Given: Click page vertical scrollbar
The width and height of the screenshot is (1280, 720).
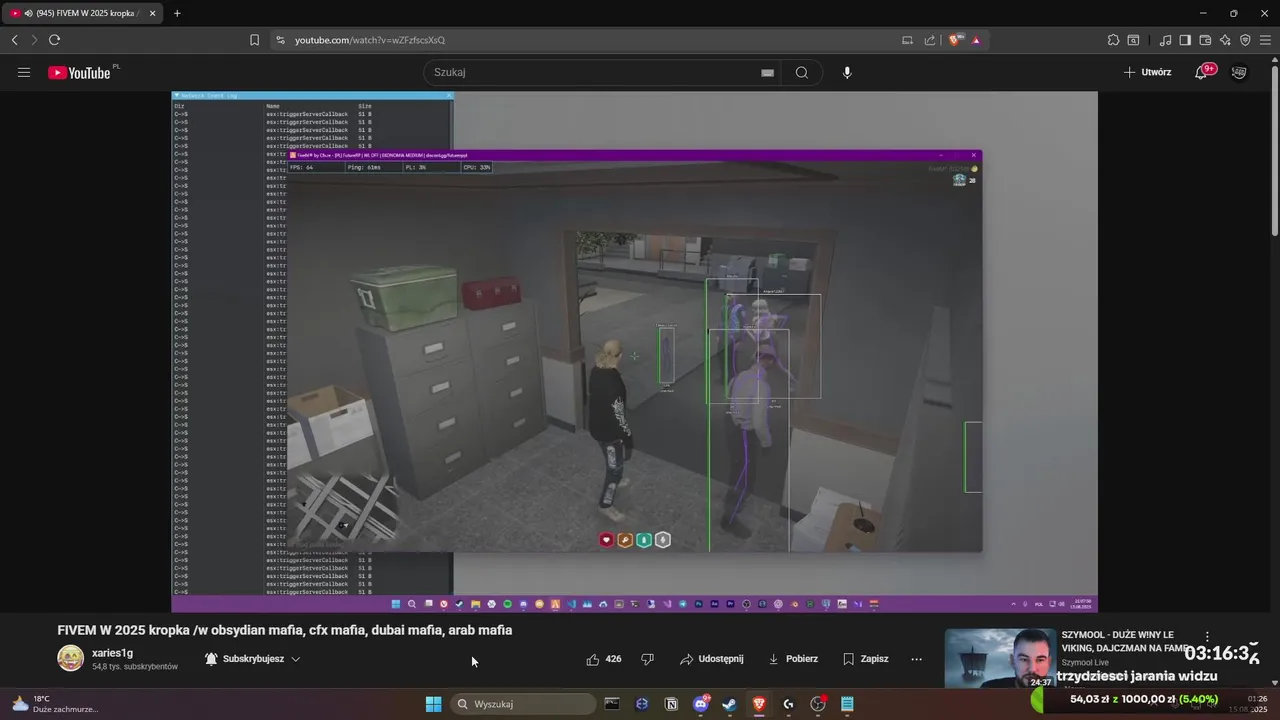Looking at the screenshot, I should click(1275, 150).
